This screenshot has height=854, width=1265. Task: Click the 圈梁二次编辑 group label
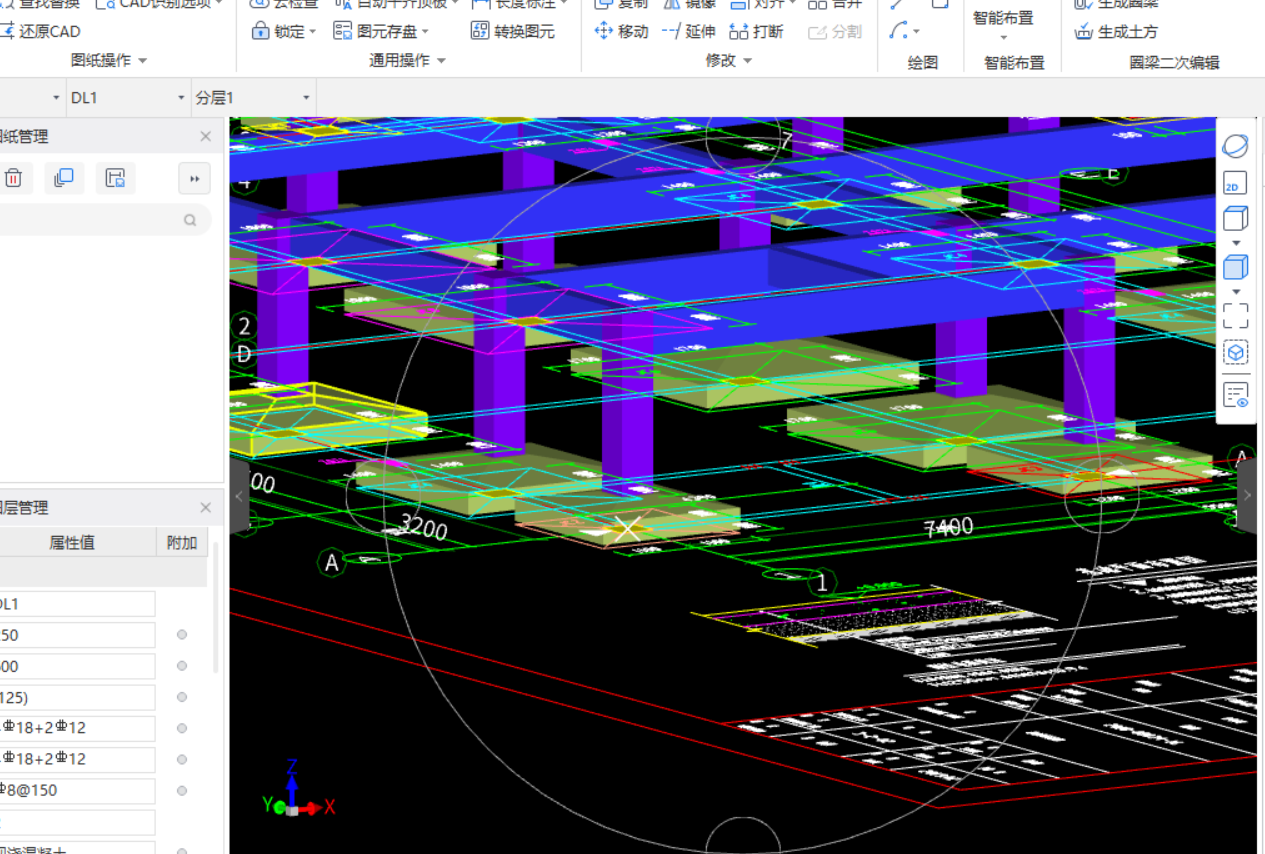tap(1174, 62)
